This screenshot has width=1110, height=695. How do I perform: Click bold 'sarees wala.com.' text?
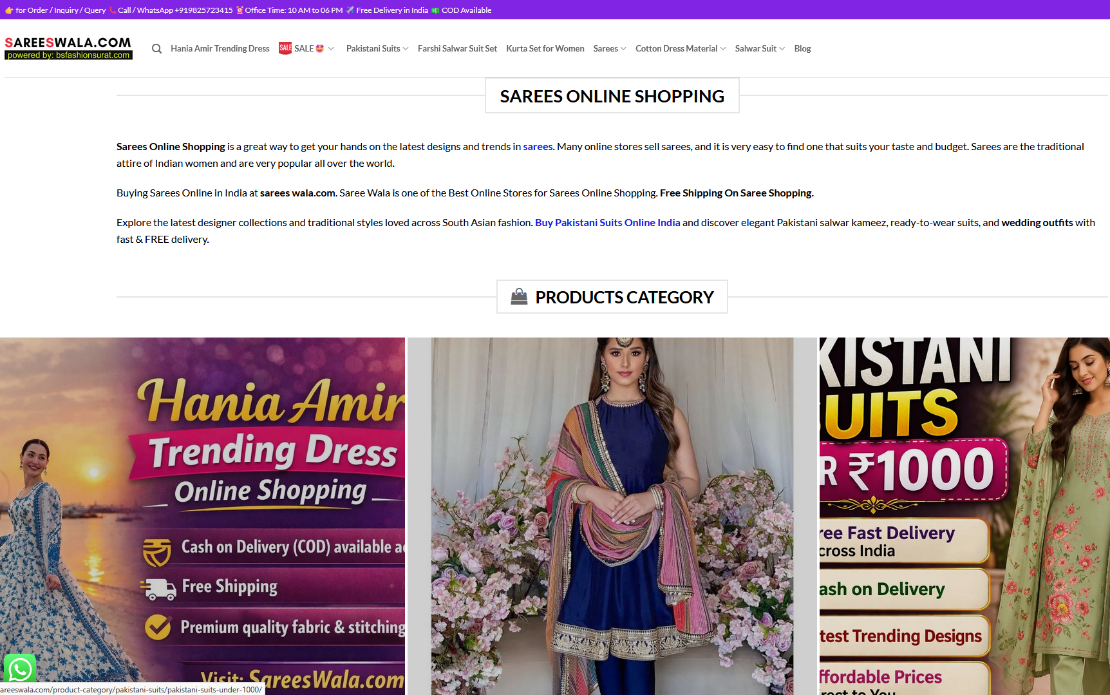tap(298, 193)
